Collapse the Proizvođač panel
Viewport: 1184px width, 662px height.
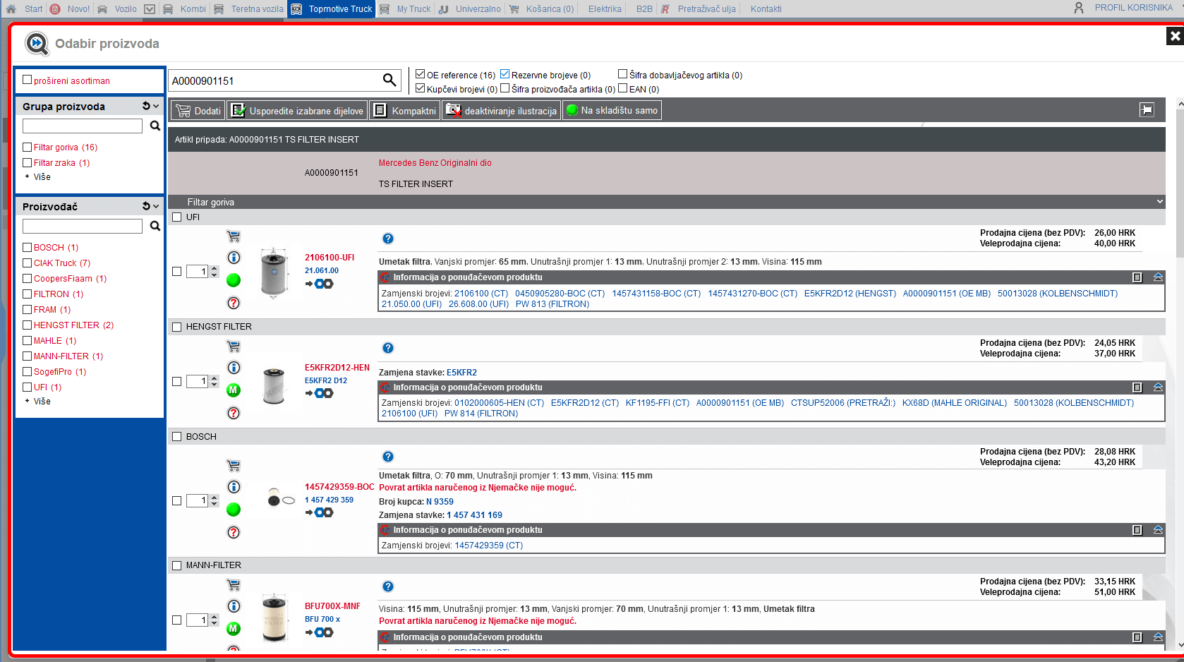pos(156,206)
